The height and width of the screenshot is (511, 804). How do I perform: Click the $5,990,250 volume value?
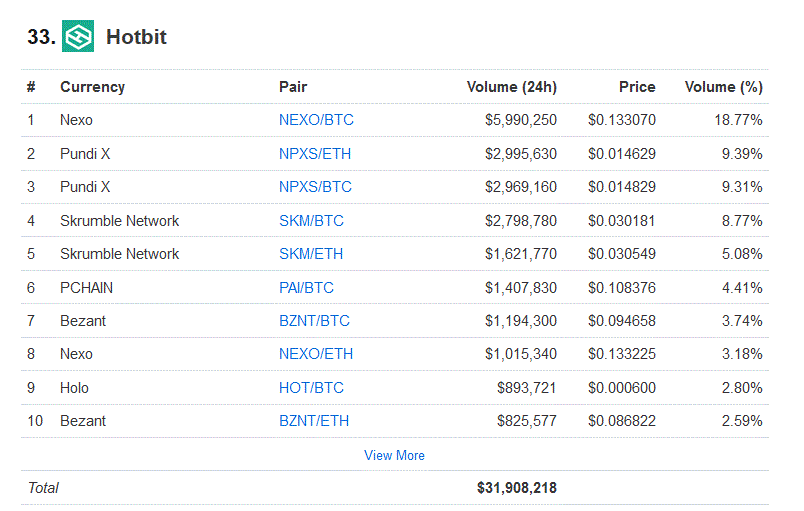(521, 120)
